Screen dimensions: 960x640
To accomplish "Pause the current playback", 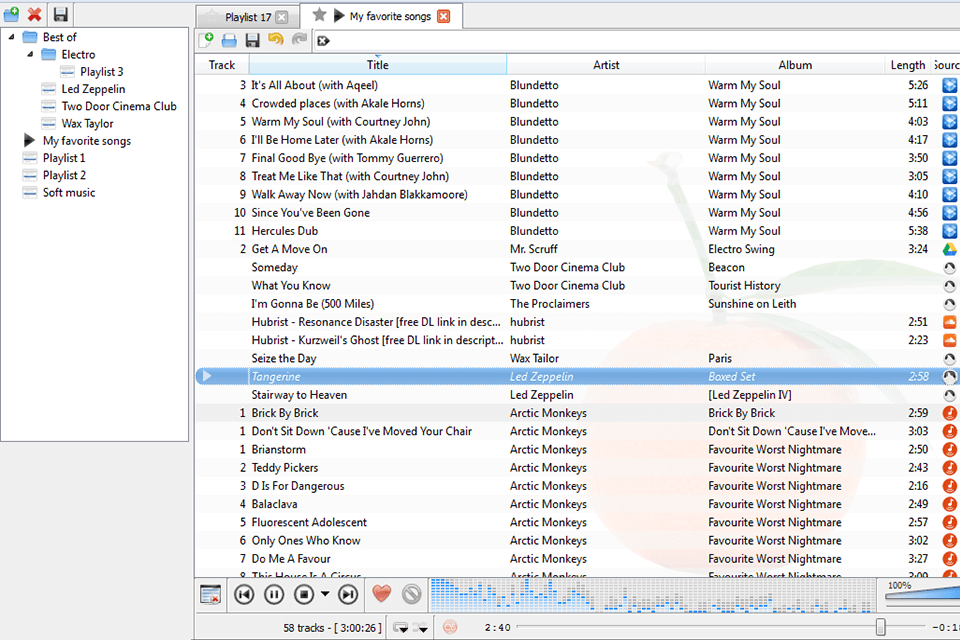I will coord(274,594).
